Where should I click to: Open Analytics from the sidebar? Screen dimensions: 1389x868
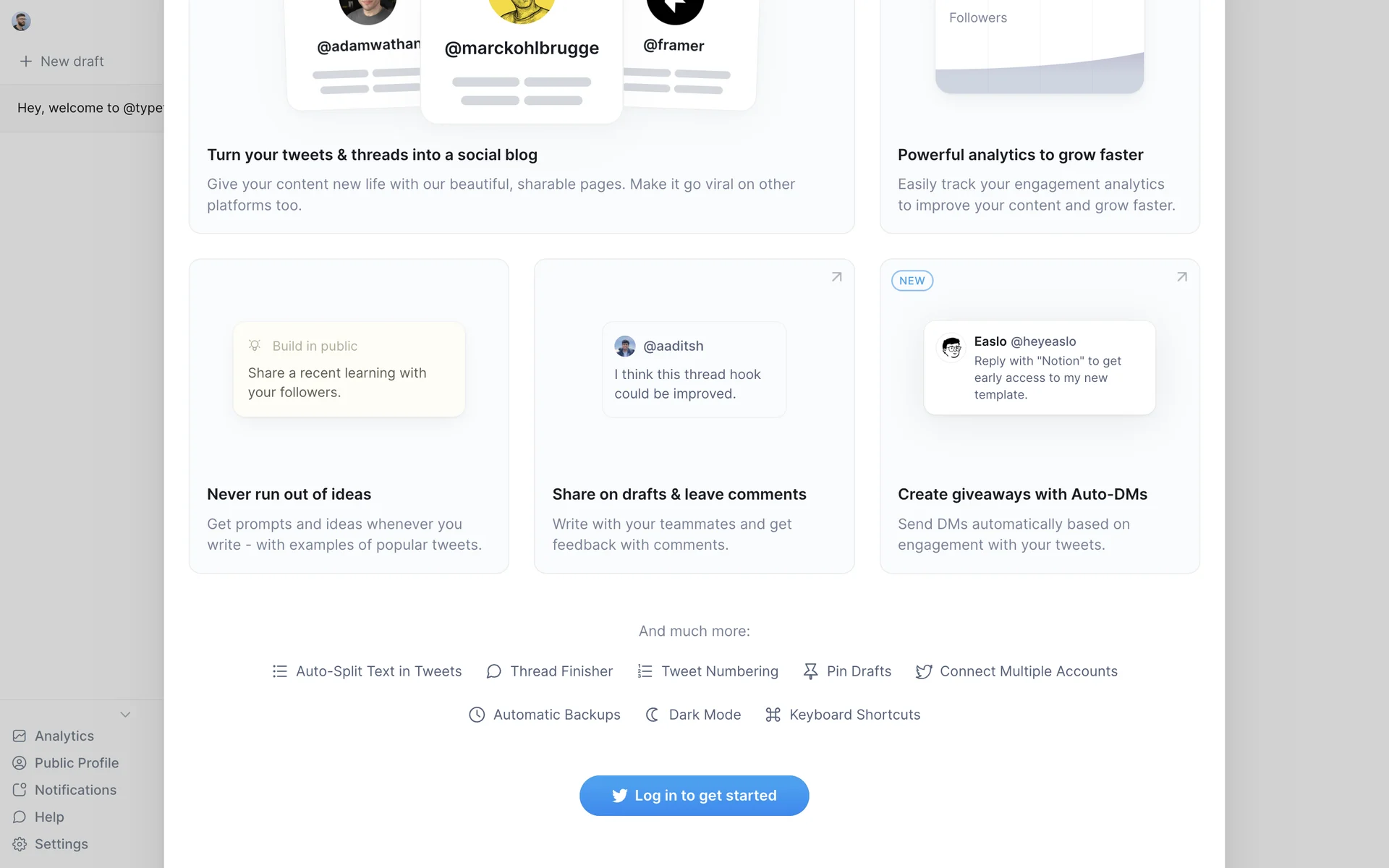pos(64,736)
